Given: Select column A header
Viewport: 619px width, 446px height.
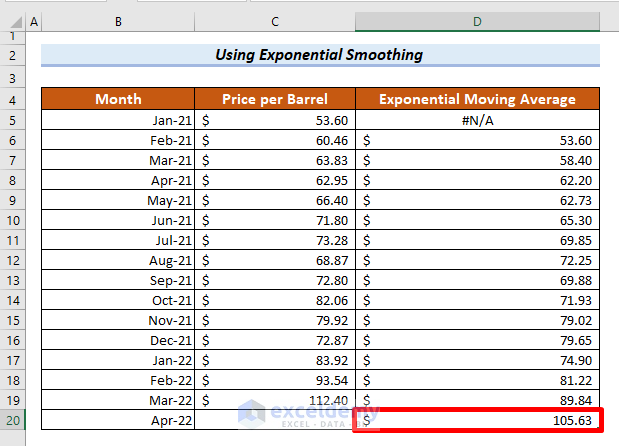Looking at the screenshot, I should click(34, 22).
